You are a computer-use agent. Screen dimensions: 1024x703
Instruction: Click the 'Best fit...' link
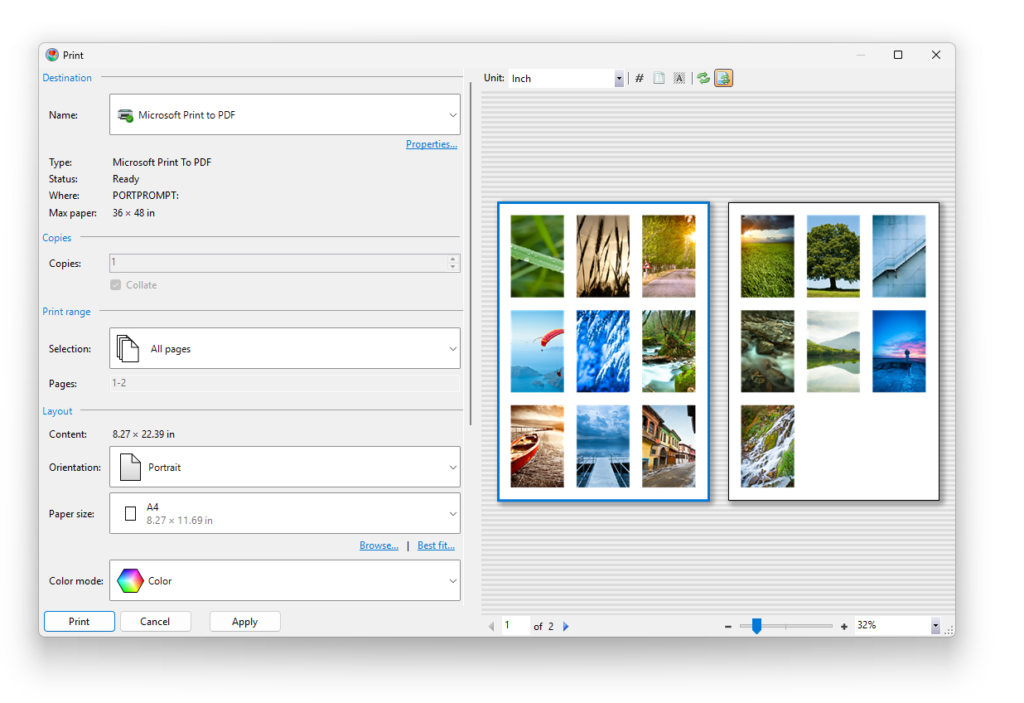tap(436, 546)
